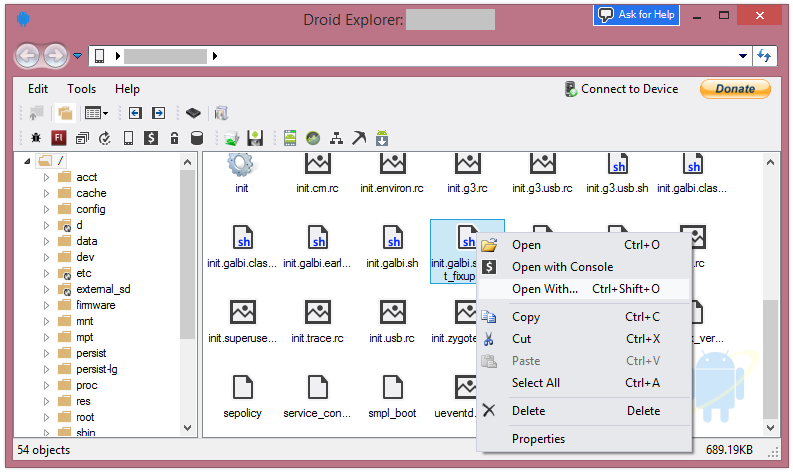The image size is (793, 473).
Task: Click the pickaxe toolbar icon
Action: 359,138
